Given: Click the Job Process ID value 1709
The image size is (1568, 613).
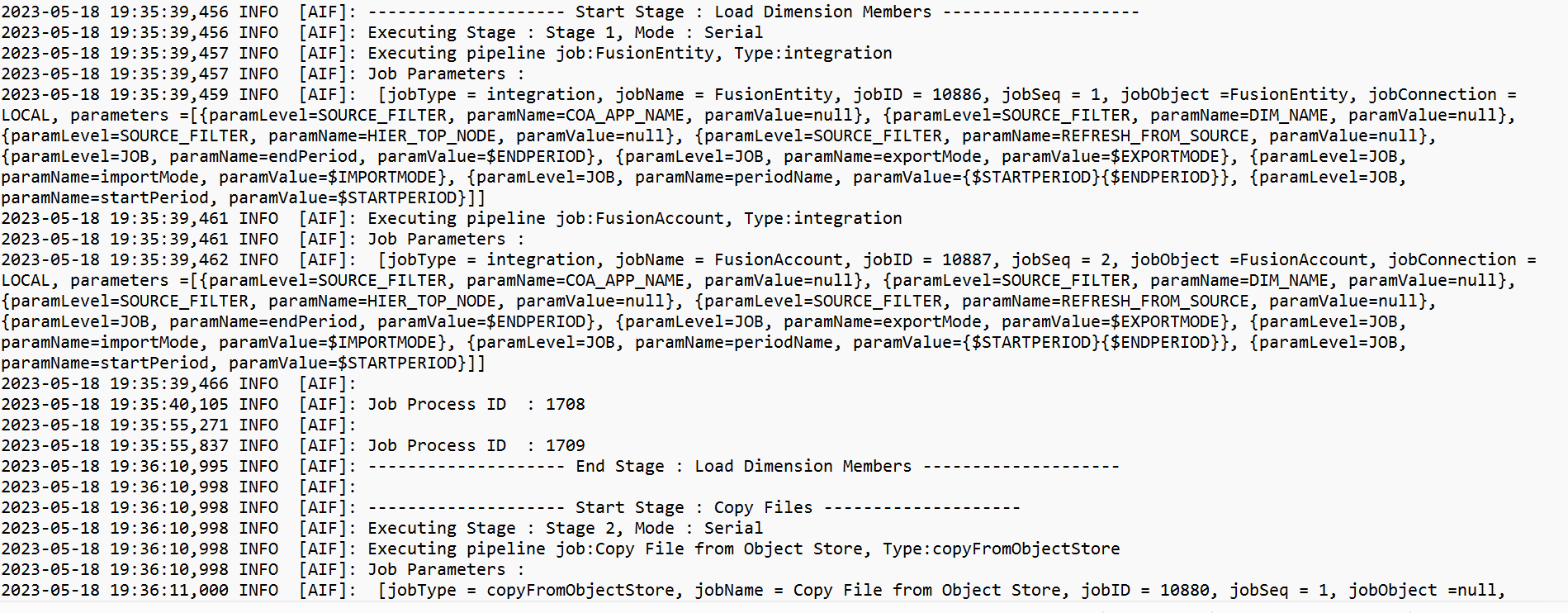Looking at the screenshot, I should 565,445.
